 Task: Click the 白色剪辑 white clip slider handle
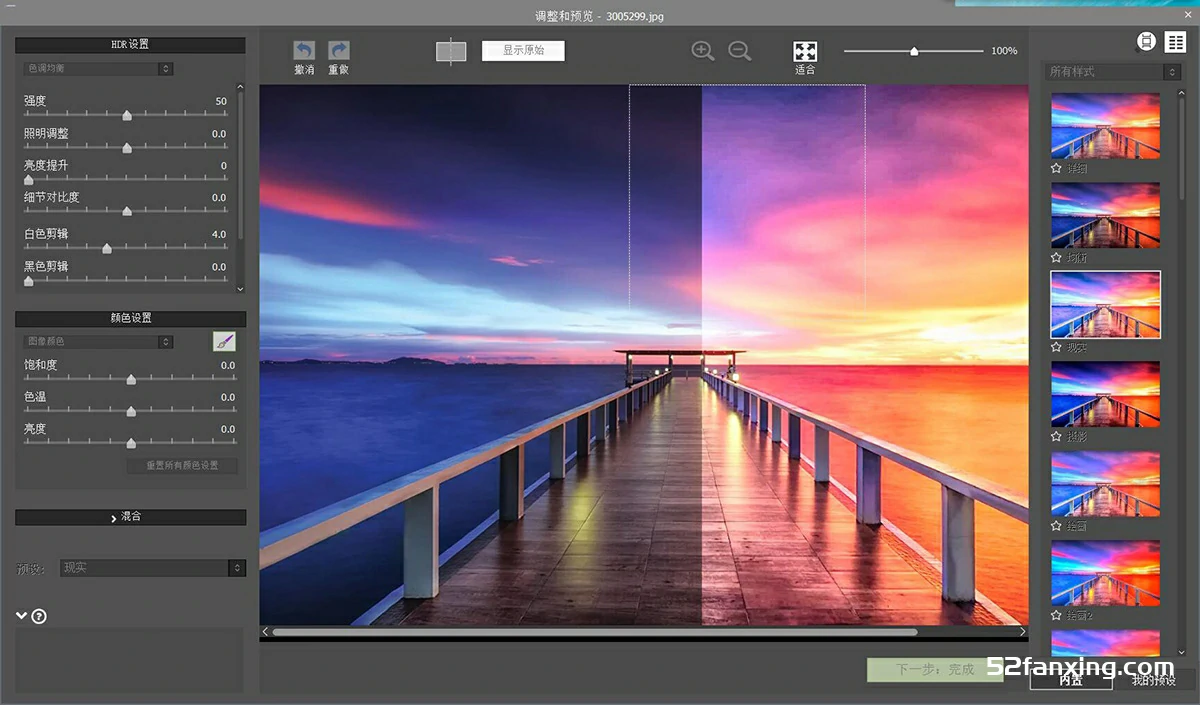[x=107, y=249]
